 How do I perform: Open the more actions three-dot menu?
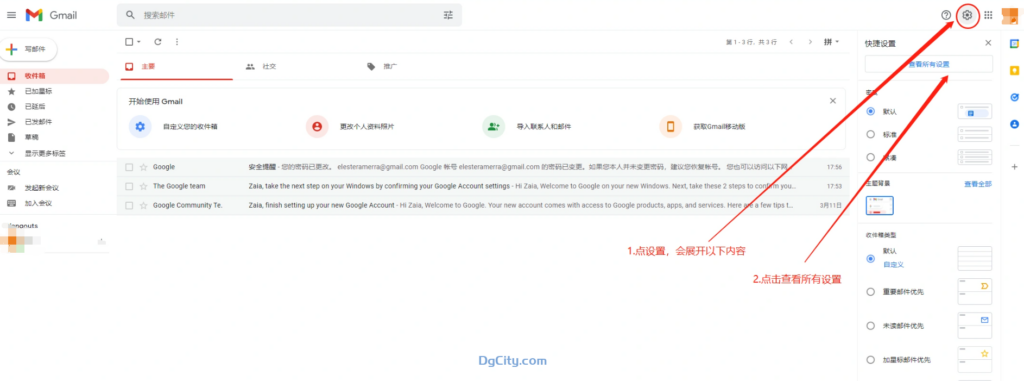177,42
